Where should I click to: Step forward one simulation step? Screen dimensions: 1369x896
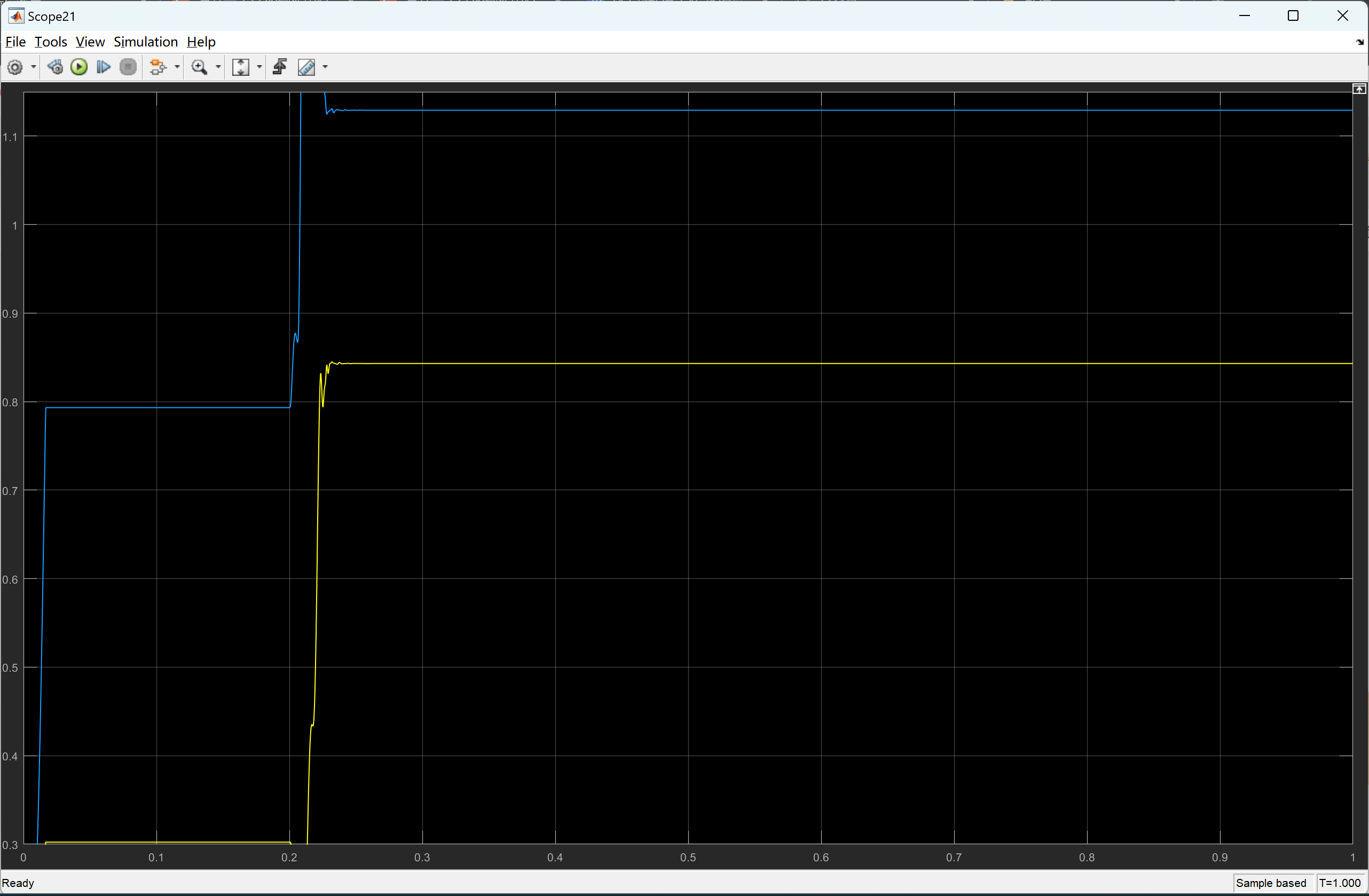[103, 67]
